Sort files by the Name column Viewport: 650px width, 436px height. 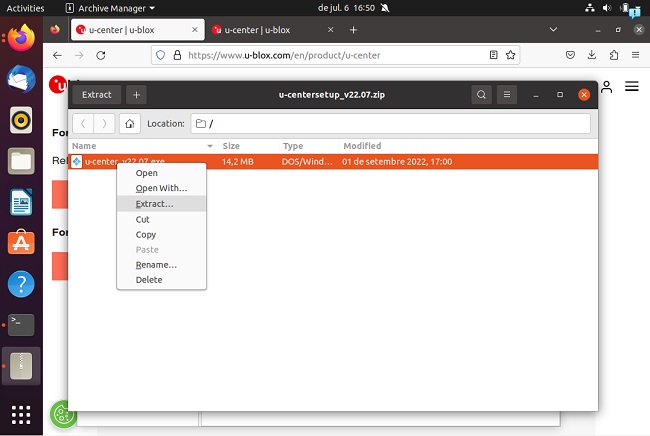coord(84,146)
